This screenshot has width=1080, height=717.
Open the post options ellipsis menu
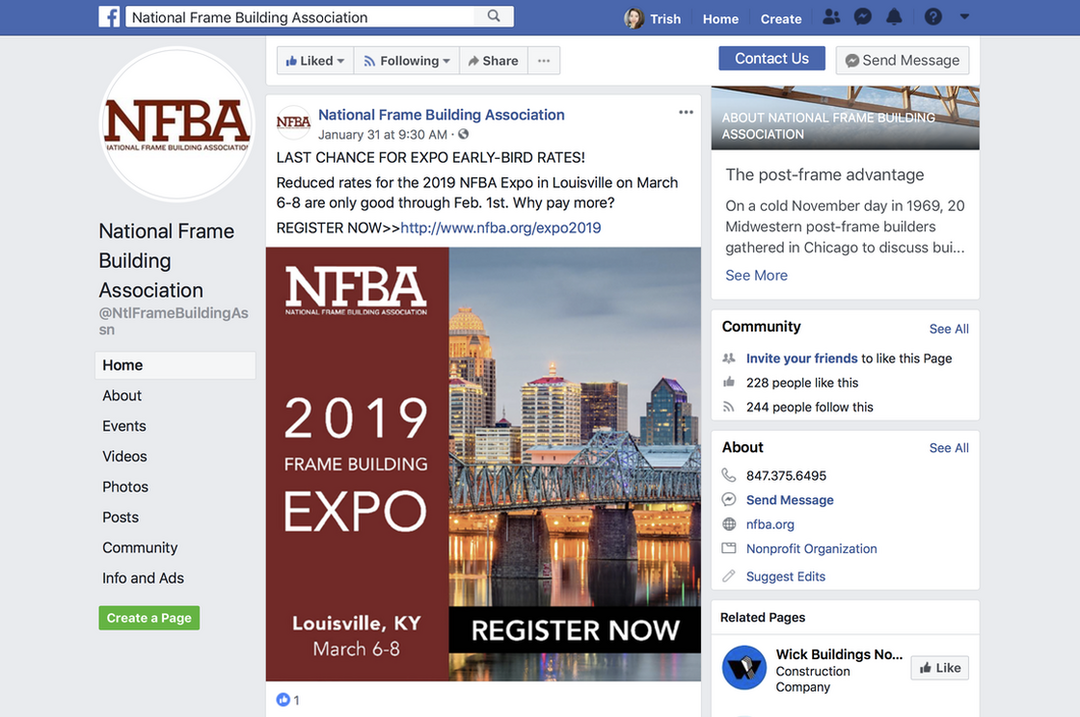686,112
